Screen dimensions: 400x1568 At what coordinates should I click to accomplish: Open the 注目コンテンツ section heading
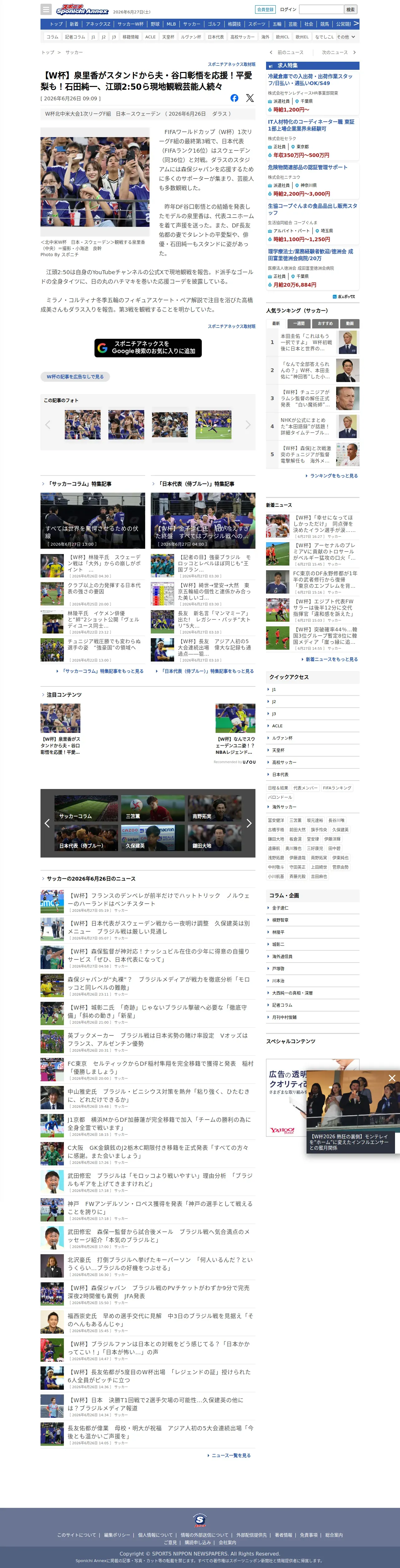(x=64, y=695)
